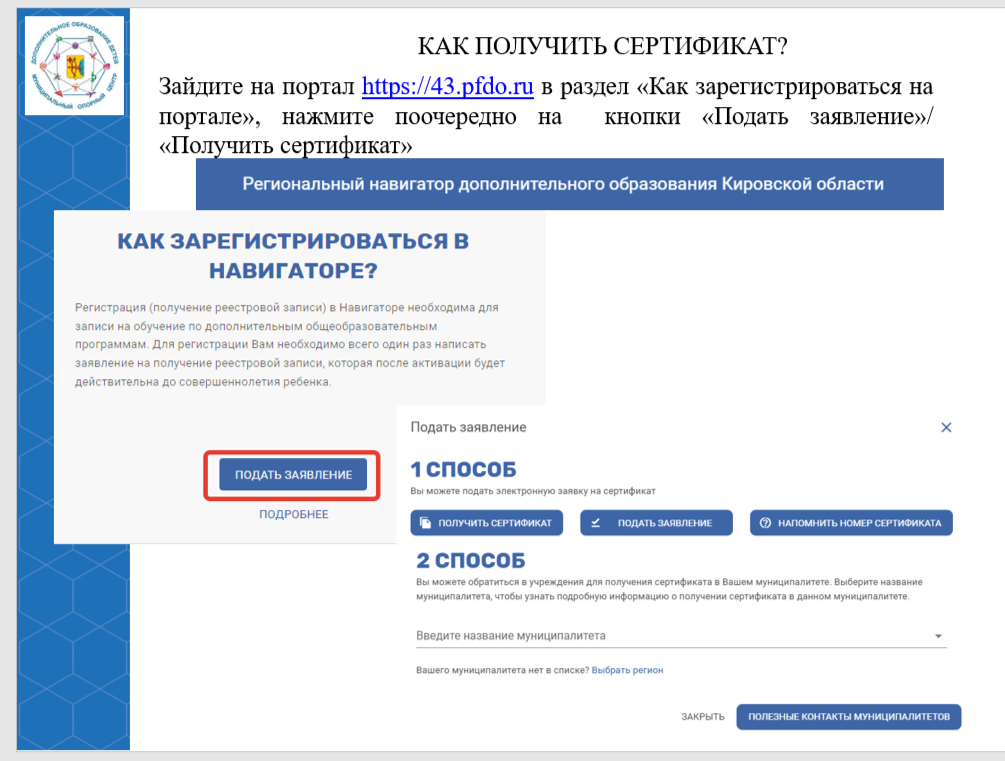This screenshot has width=1005, height=761.
Task: Click the КАК ЗАРЕГИСТРИРОВАТЬСЯ В НАВИГАТОРЕ heading
Action: pos(293,255)
